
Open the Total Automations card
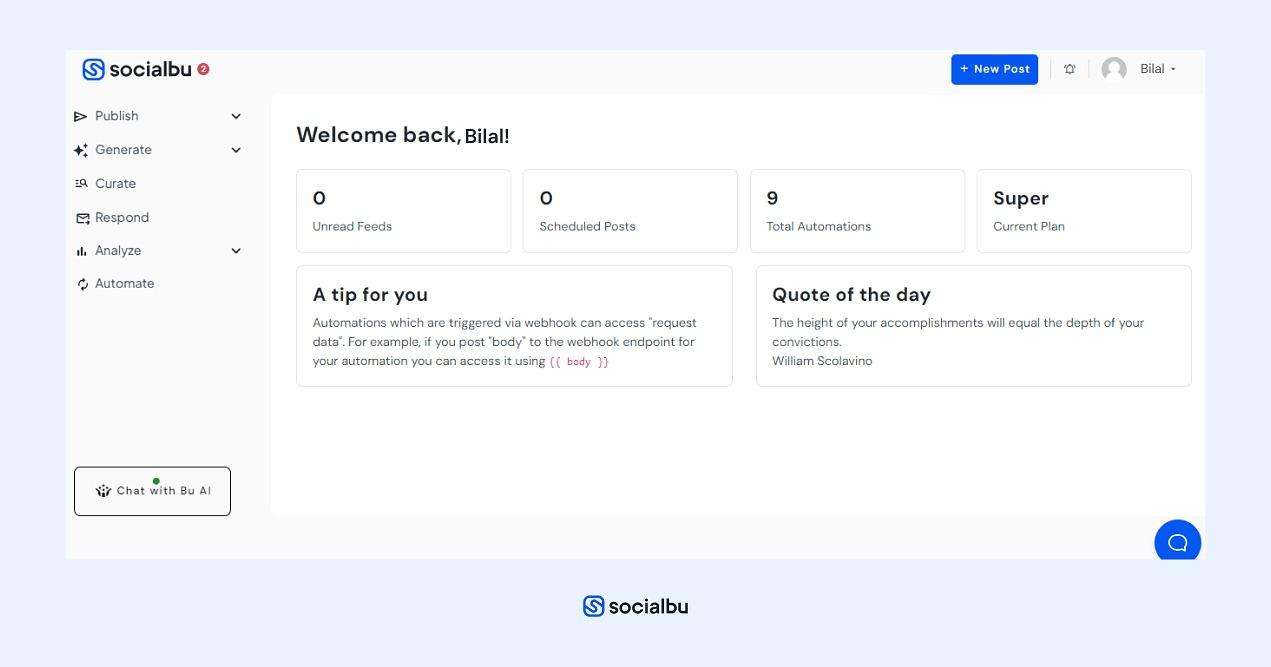coord(857,211)
